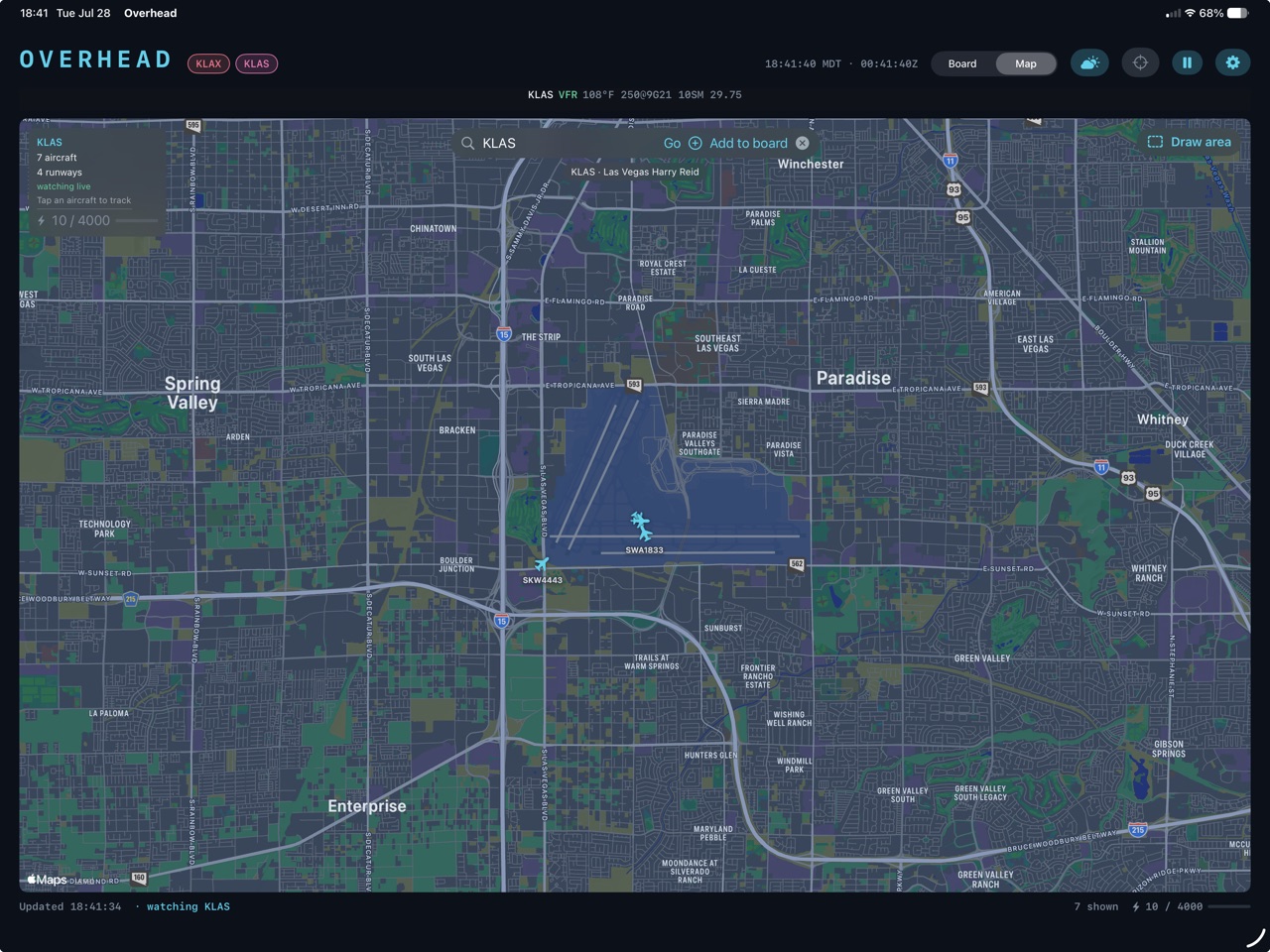
Task: Click the KLAS panel title
Action: pos(50,143)
